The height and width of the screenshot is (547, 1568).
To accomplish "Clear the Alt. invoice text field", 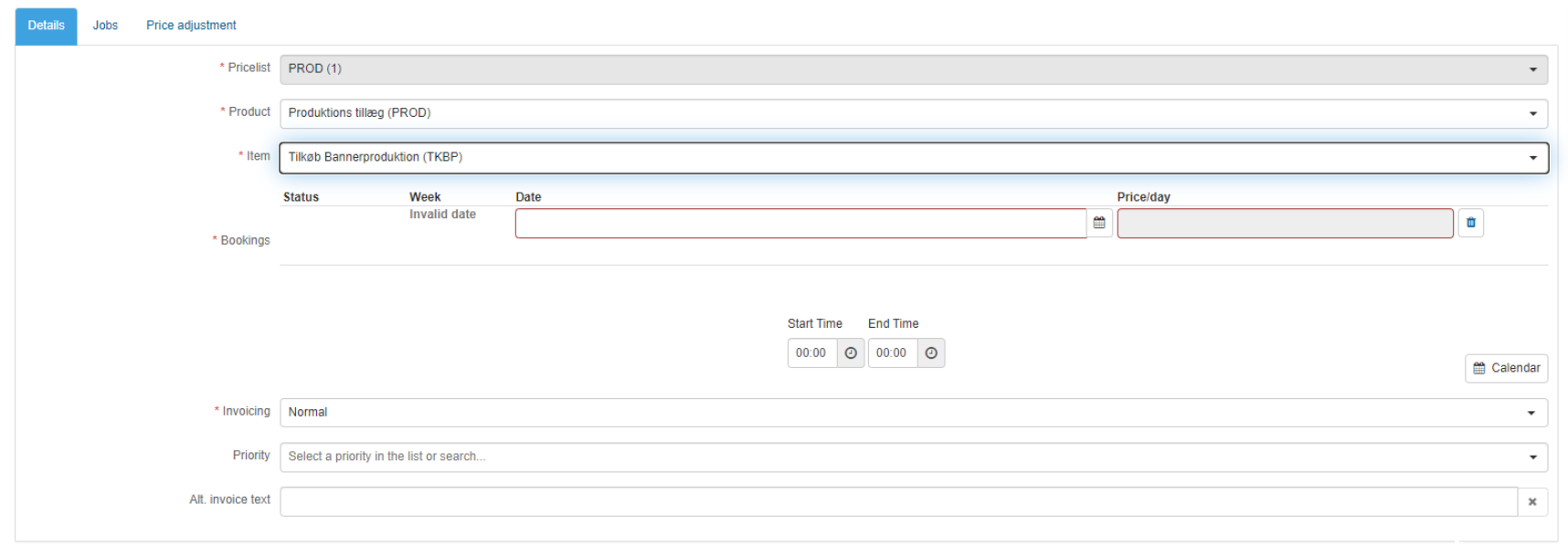I will 1532,501.
